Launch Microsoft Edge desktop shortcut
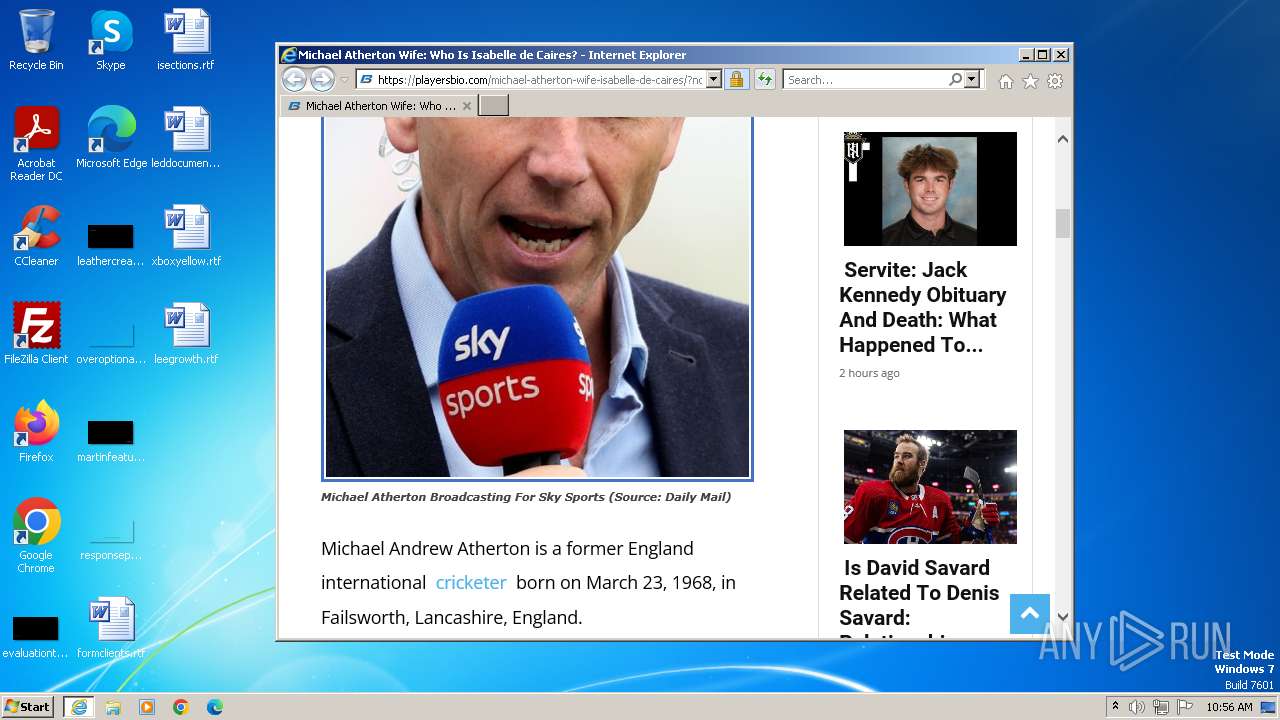The image size is (1280, 720). 111,138
